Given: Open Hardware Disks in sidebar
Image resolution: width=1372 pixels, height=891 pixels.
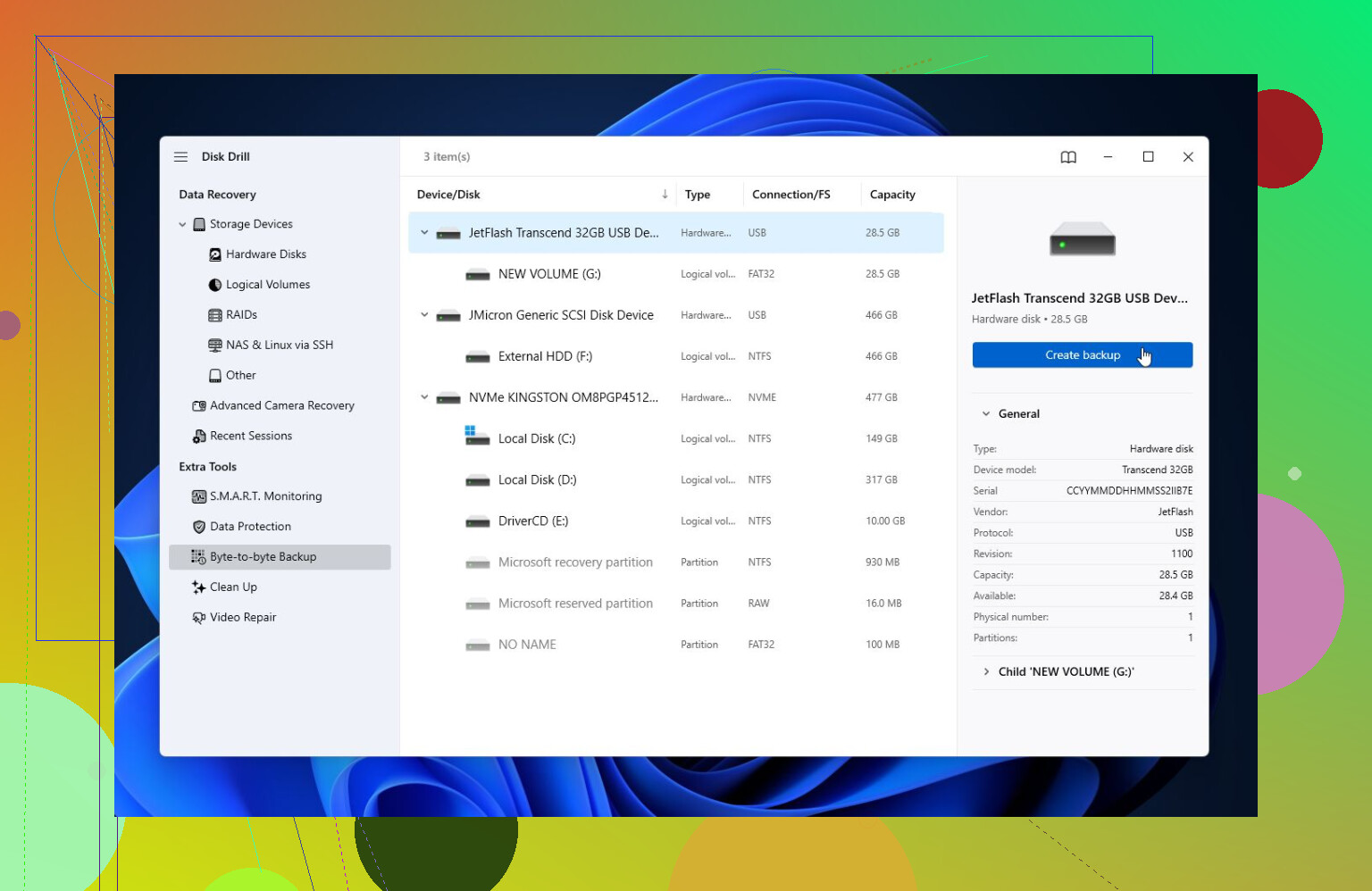Looking at the screenshot, I should point(266,254).
